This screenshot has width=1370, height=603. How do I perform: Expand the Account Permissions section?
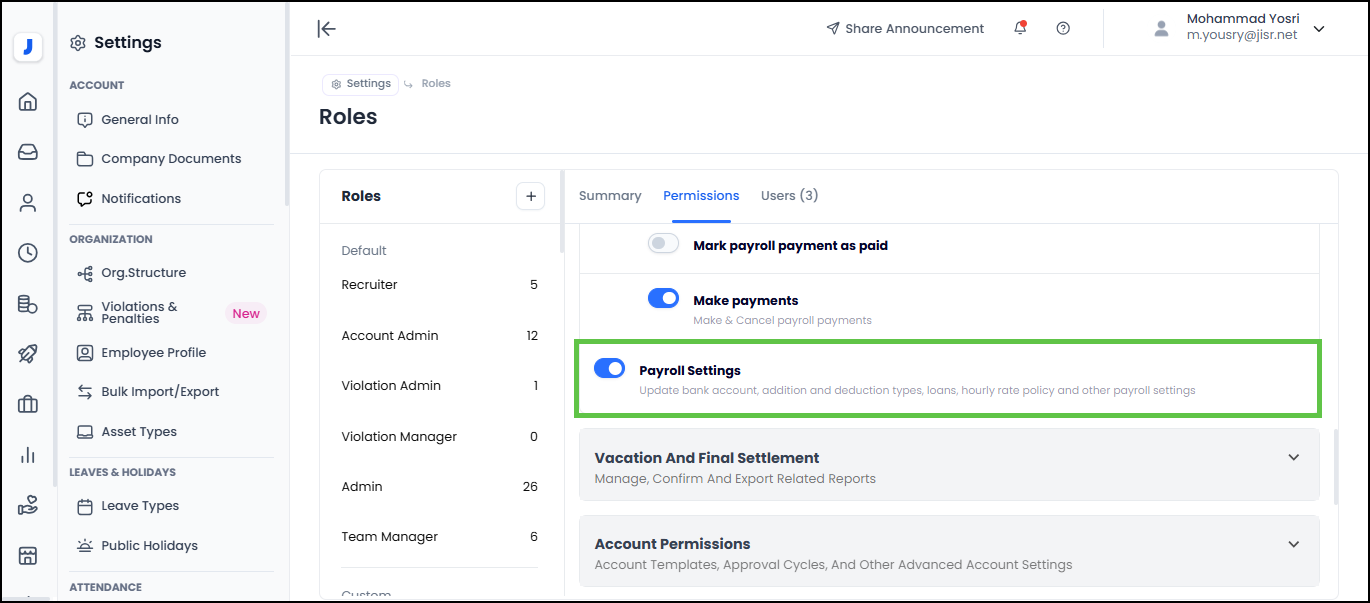1293,545
